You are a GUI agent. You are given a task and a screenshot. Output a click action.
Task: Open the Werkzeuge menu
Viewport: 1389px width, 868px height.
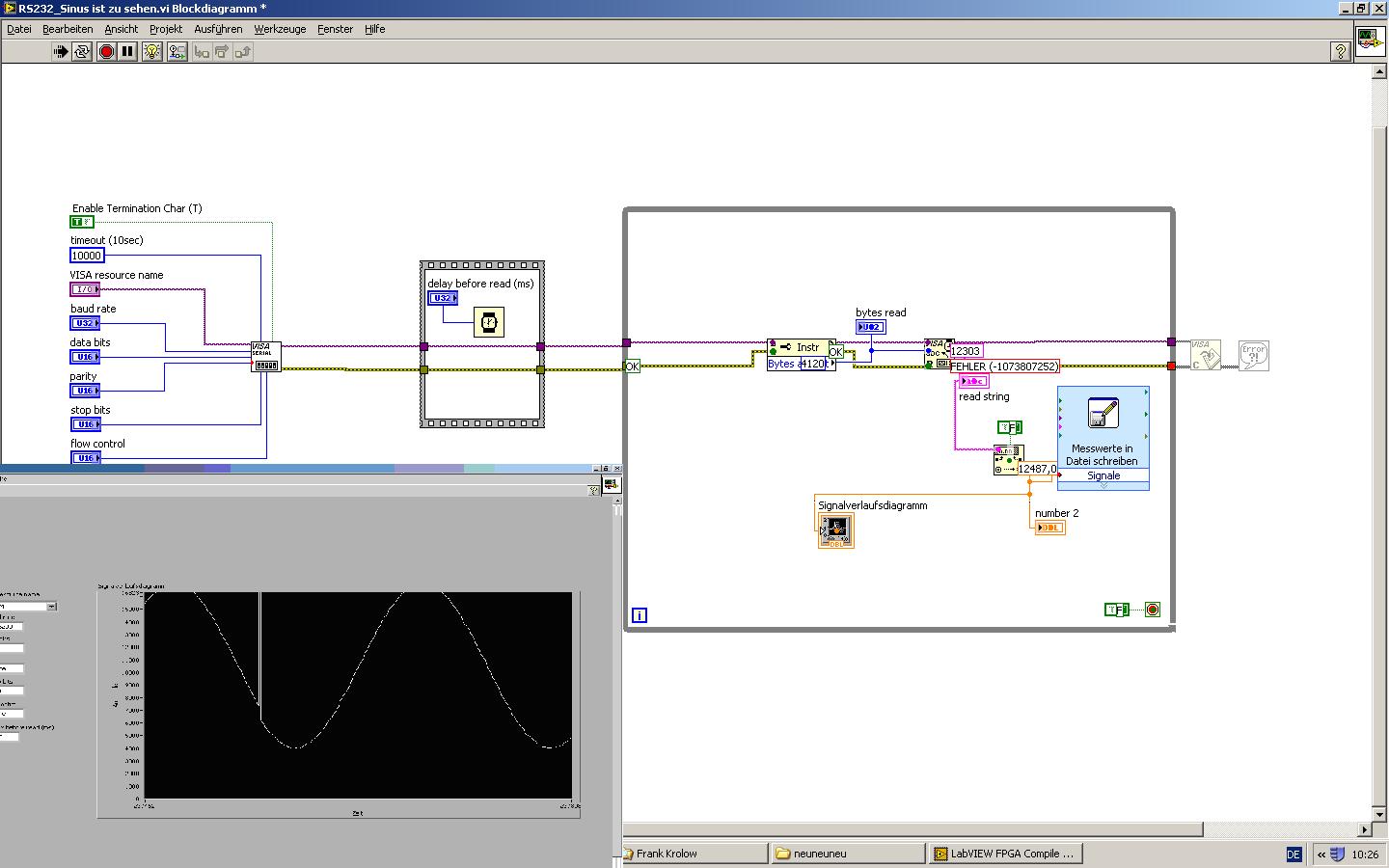280,29
